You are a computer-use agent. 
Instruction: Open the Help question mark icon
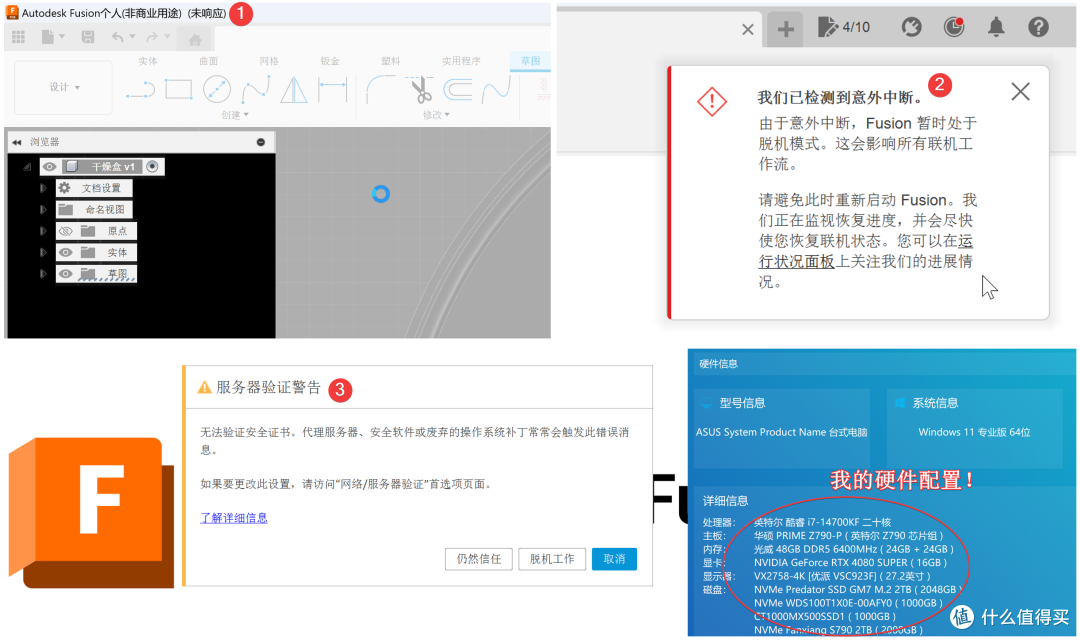coord(1038,27)
